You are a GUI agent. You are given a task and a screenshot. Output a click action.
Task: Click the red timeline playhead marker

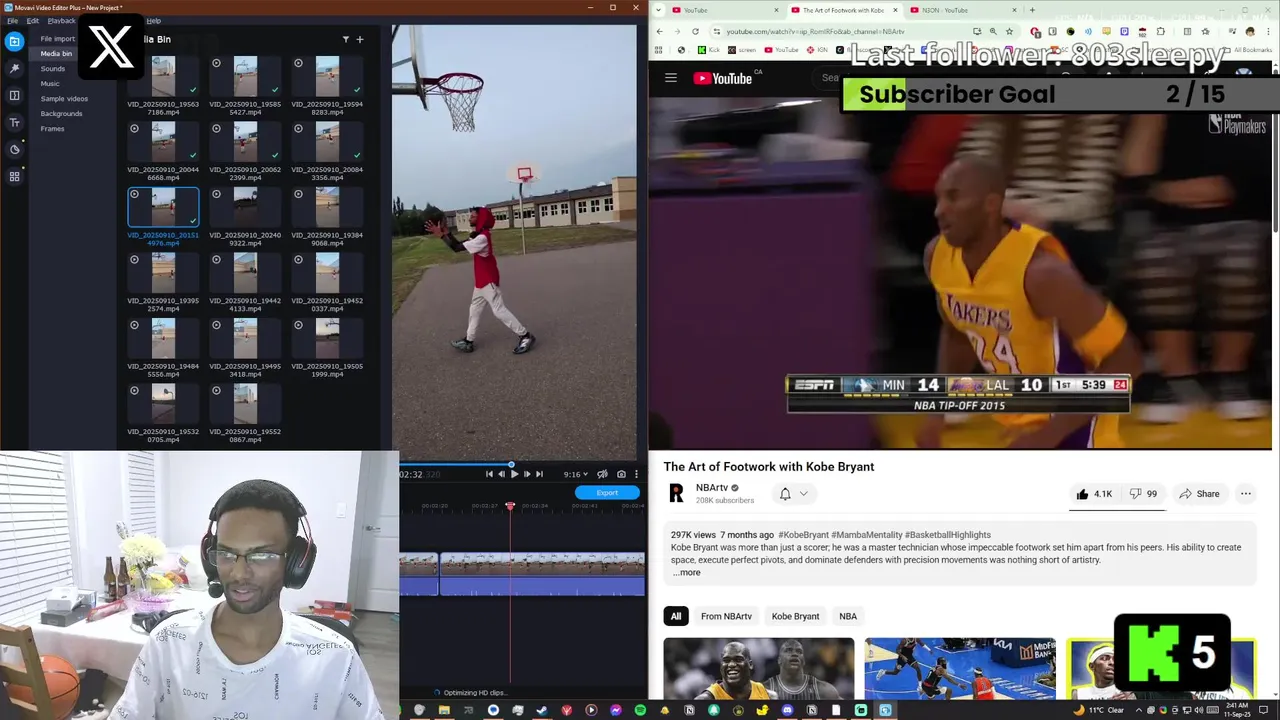pos(510,506)
